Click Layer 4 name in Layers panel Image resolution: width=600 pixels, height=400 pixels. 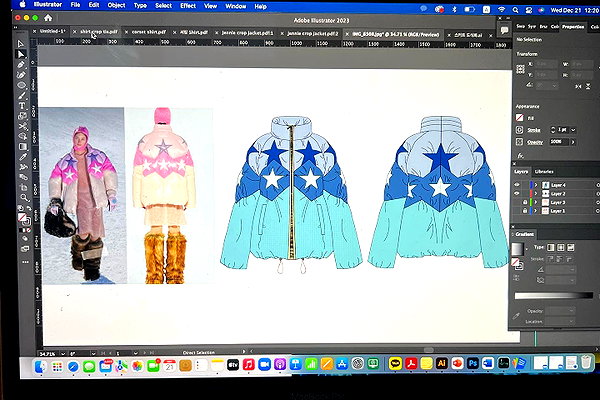[x=558, y=185]
